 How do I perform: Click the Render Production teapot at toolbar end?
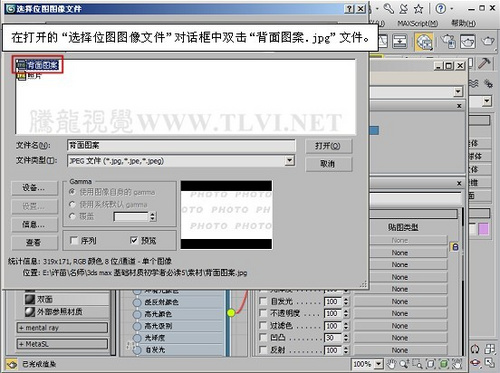(x=488, y=42)
